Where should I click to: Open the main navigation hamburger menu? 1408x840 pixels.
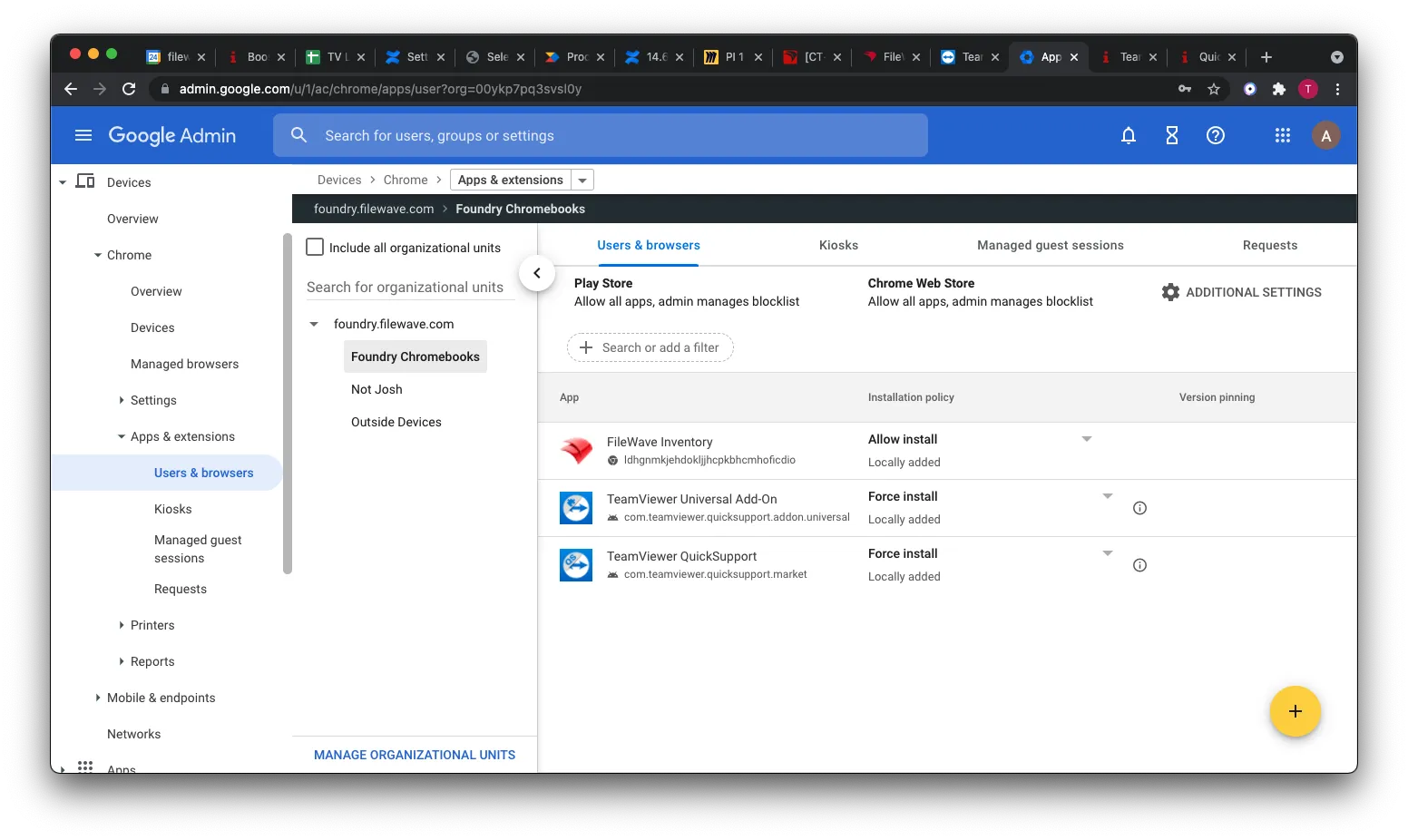(x=83, y=134)
